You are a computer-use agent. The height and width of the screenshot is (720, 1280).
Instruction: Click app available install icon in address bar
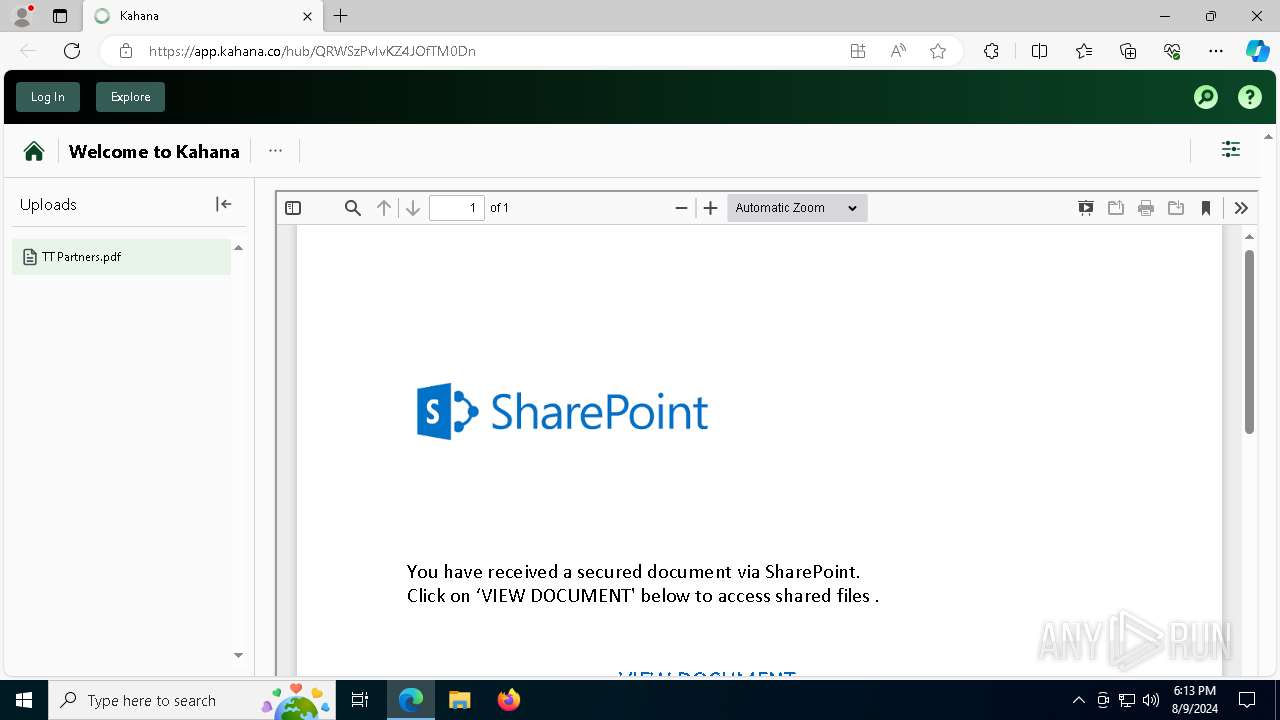[858, 51]
